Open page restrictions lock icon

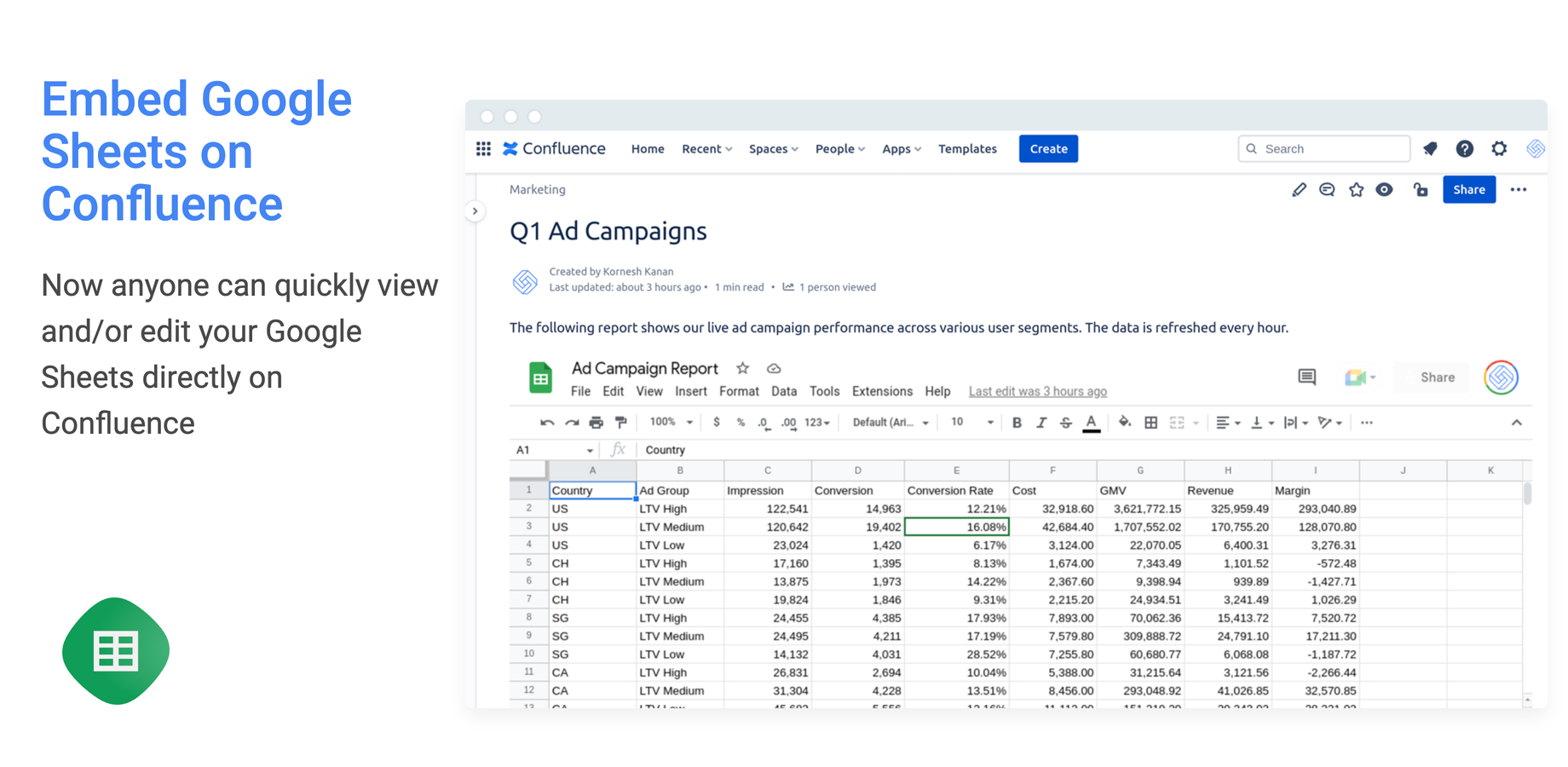click(1421, 190)
